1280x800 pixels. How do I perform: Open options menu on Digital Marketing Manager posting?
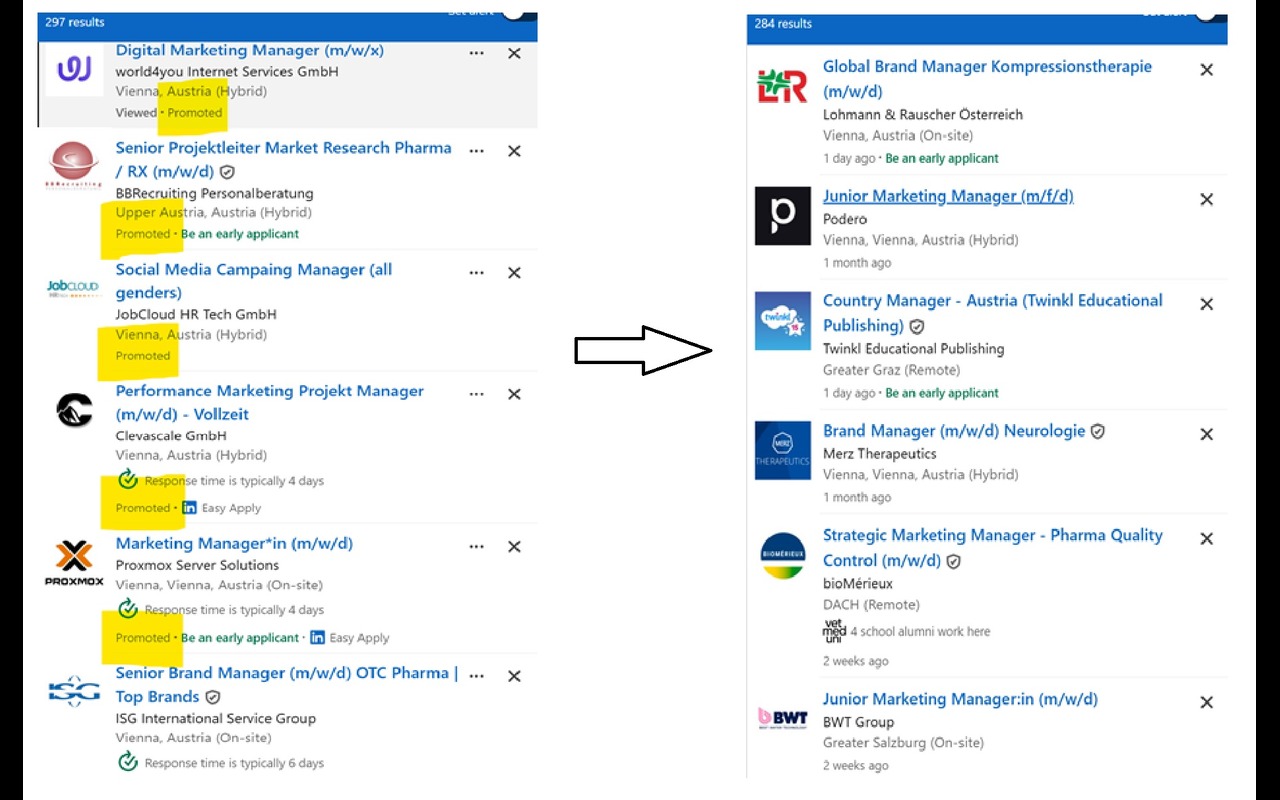click(x=476, y=53)
